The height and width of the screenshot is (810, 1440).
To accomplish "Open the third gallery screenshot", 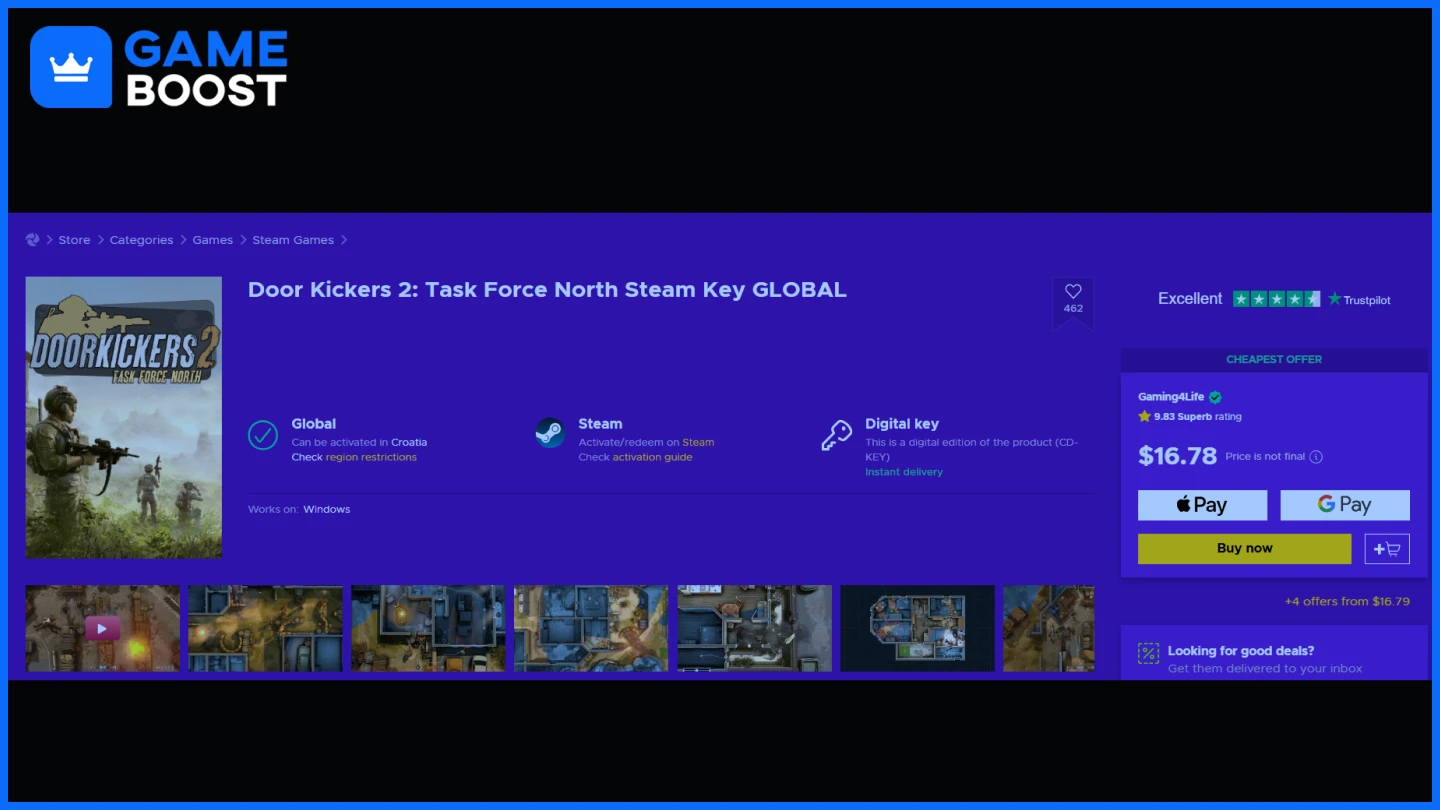I will click(428, 628).
